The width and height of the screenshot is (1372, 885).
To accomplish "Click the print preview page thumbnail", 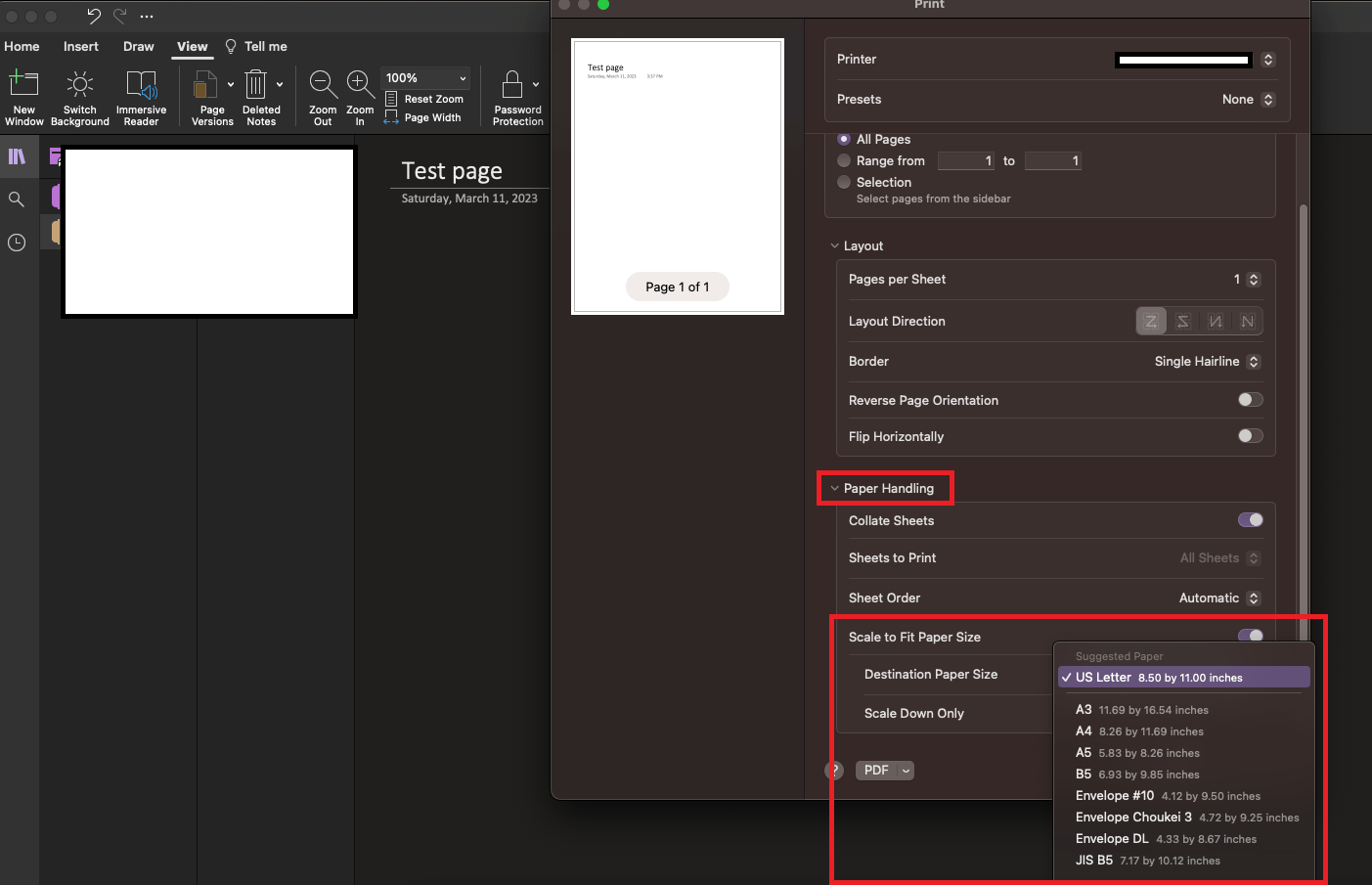I will pos(678,176).
